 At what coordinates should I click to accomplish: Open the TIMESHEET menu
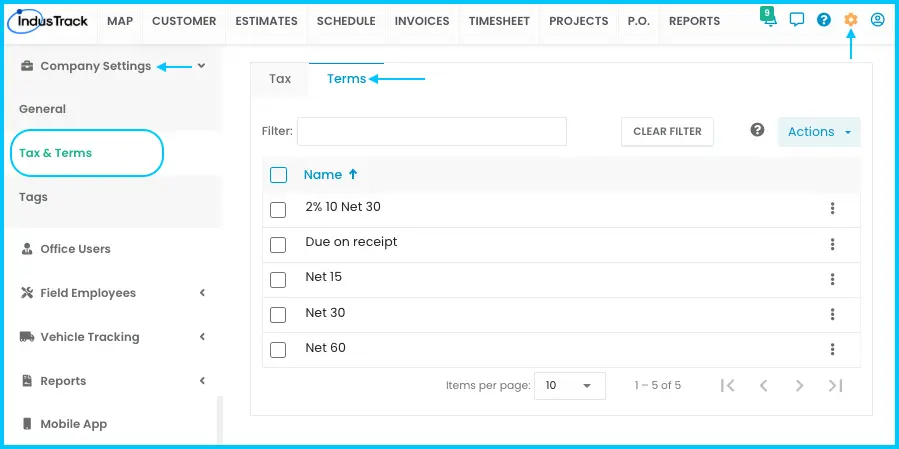499,21
